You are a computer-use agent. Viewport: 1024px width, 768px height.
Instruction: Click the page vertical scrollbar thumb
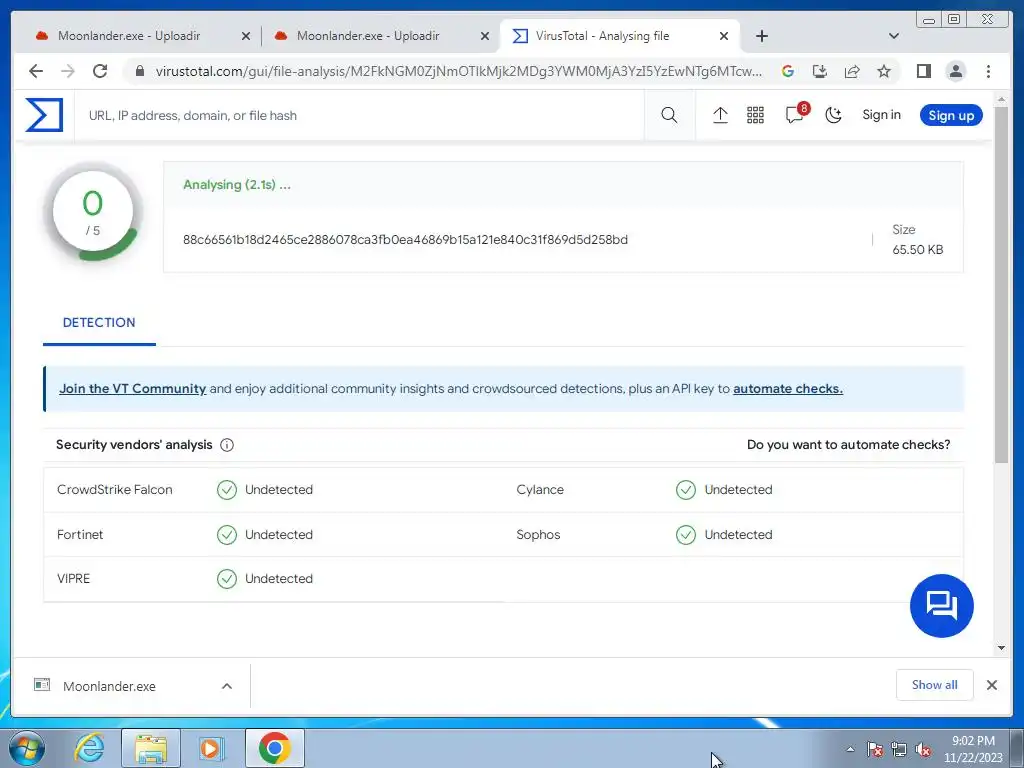click(1001, 284)
